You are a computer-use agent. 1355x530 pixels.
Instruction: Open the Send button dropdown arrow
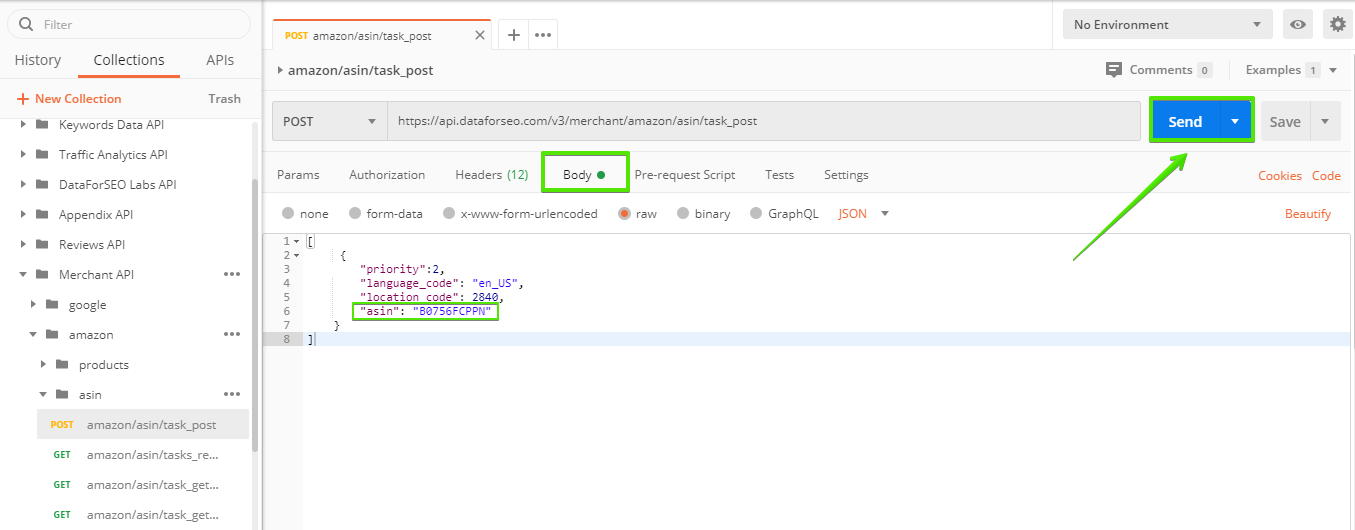tap(1236, 121)
